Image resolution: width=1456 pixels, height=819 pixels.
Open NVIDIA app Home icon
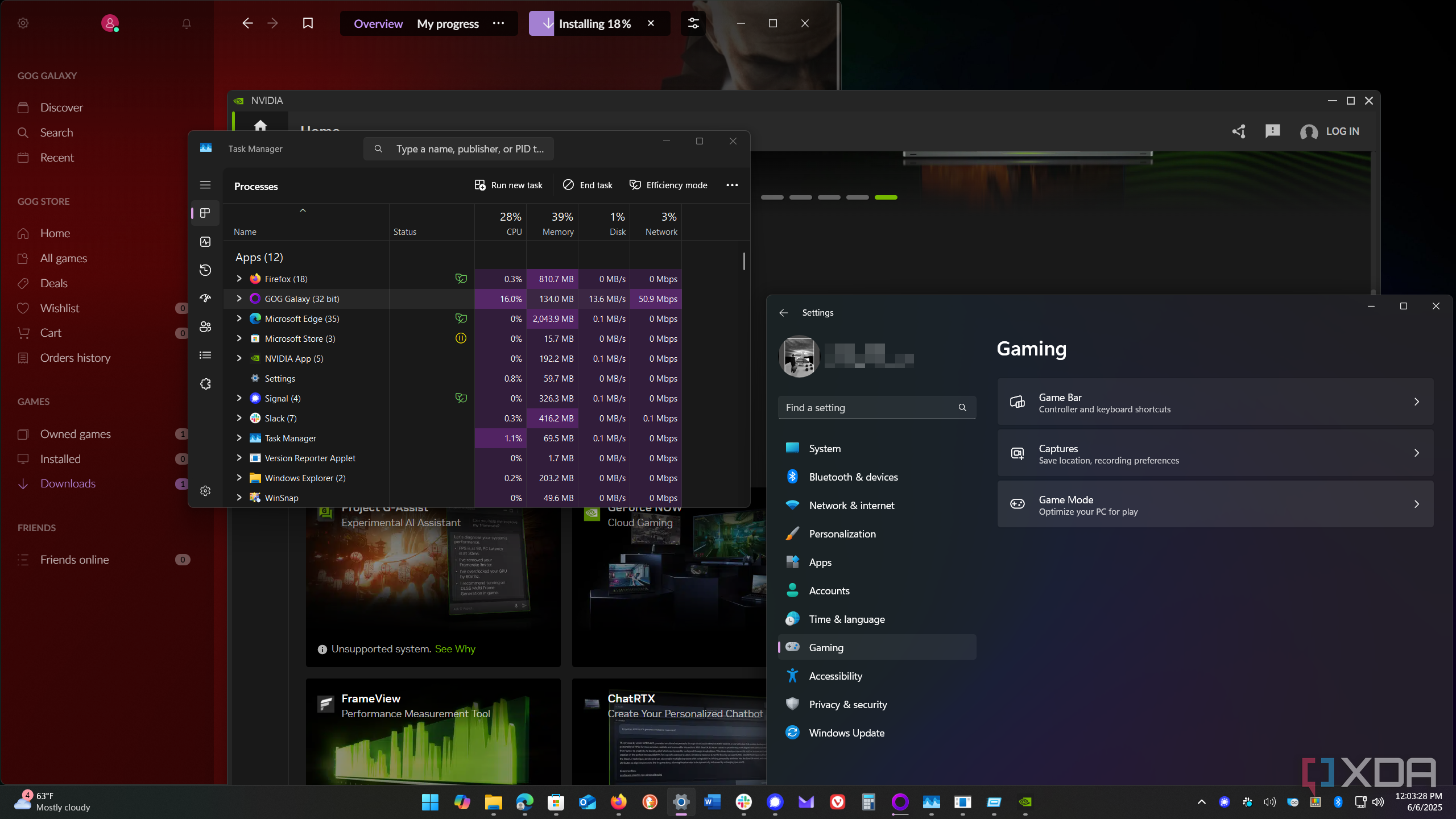(260, 125)
